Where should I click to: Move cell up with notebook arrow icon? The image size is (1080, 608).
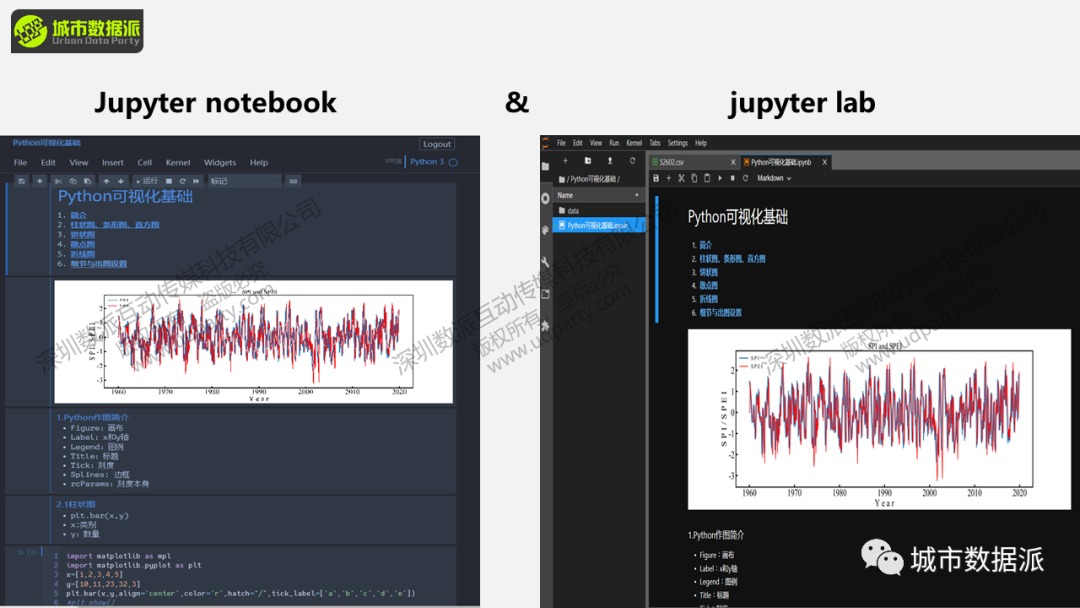106,181
